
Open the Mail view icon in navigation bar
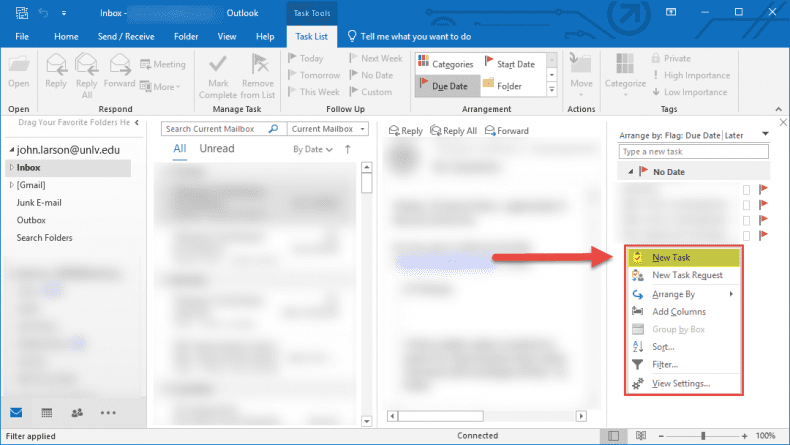(17, 412)
